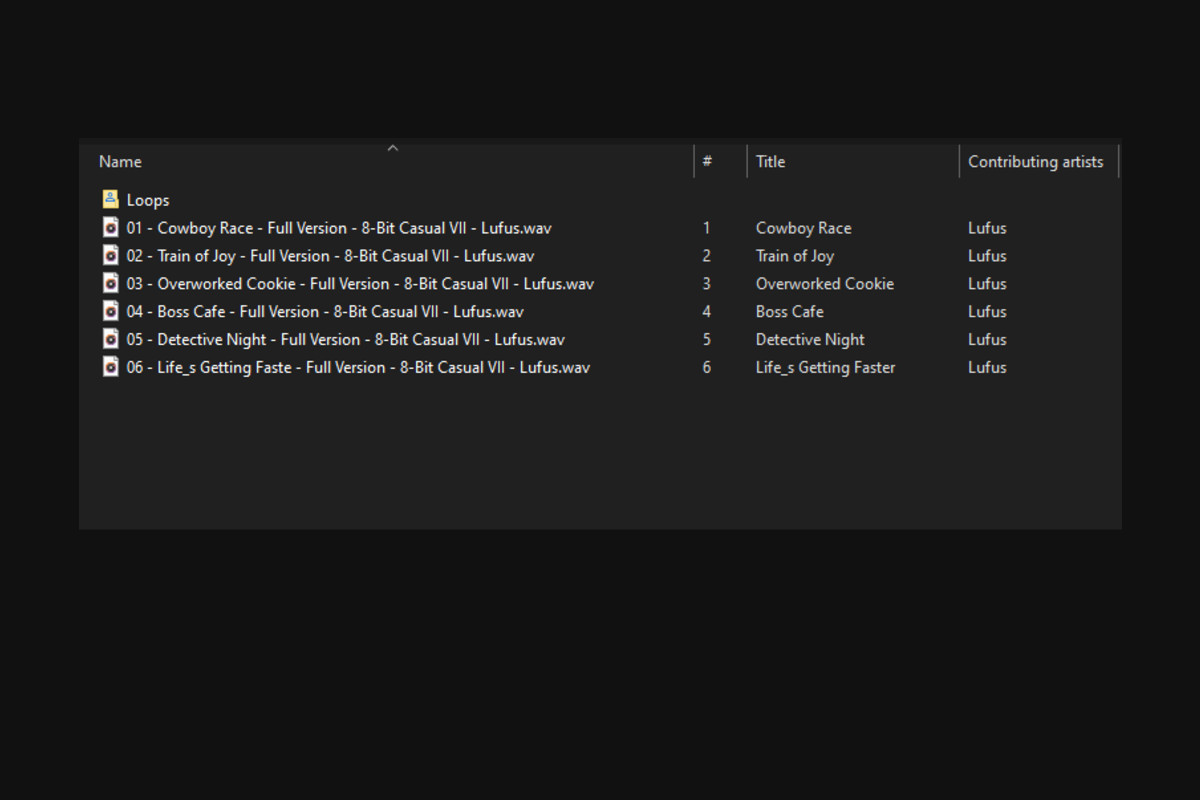
Task: Click the Life_s Getting Faster title cell
Action: click(825, 368)
